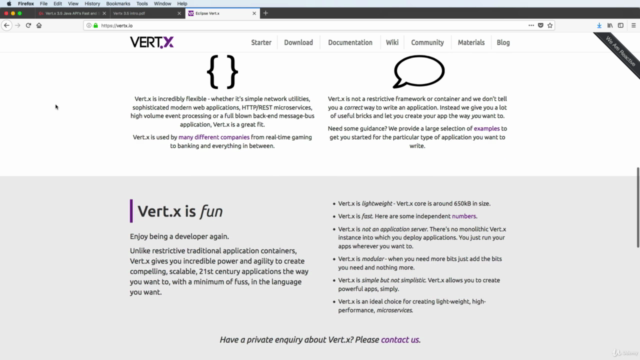Click 'Enjoy being a developer again.' text
Image resolution: width=640 pixels, height=360 pixels.
coord(179,236)
